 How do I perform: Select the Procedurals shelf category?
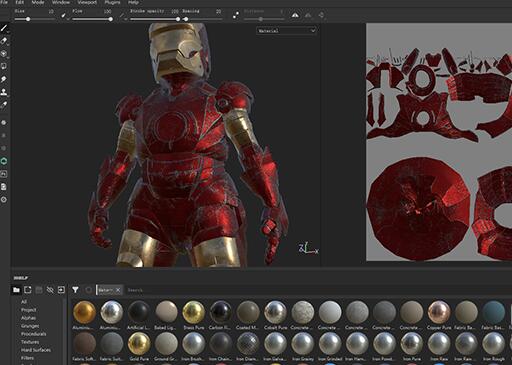[34, 334]
